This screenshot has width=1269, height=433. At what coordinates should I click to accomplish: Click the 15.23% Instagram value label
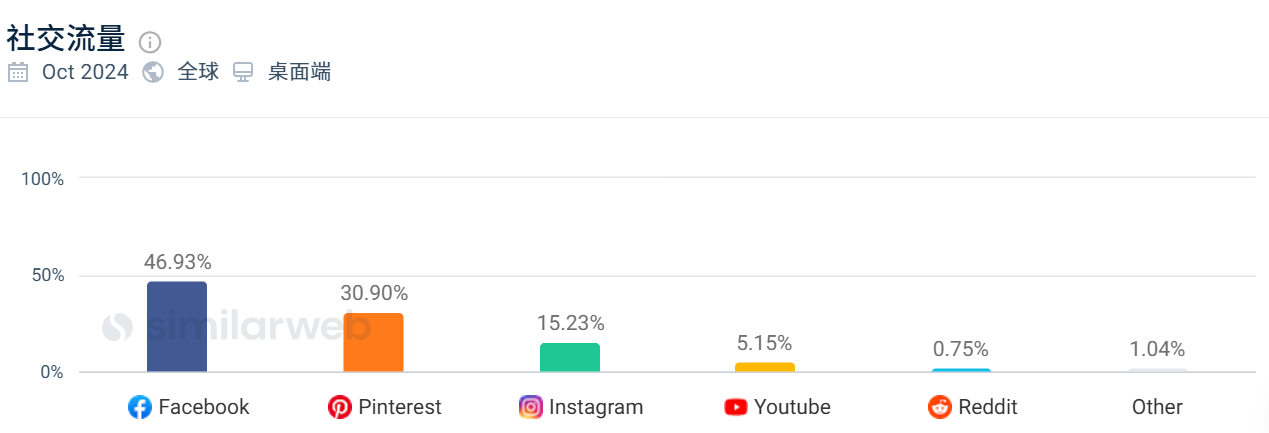coord(570,323)
